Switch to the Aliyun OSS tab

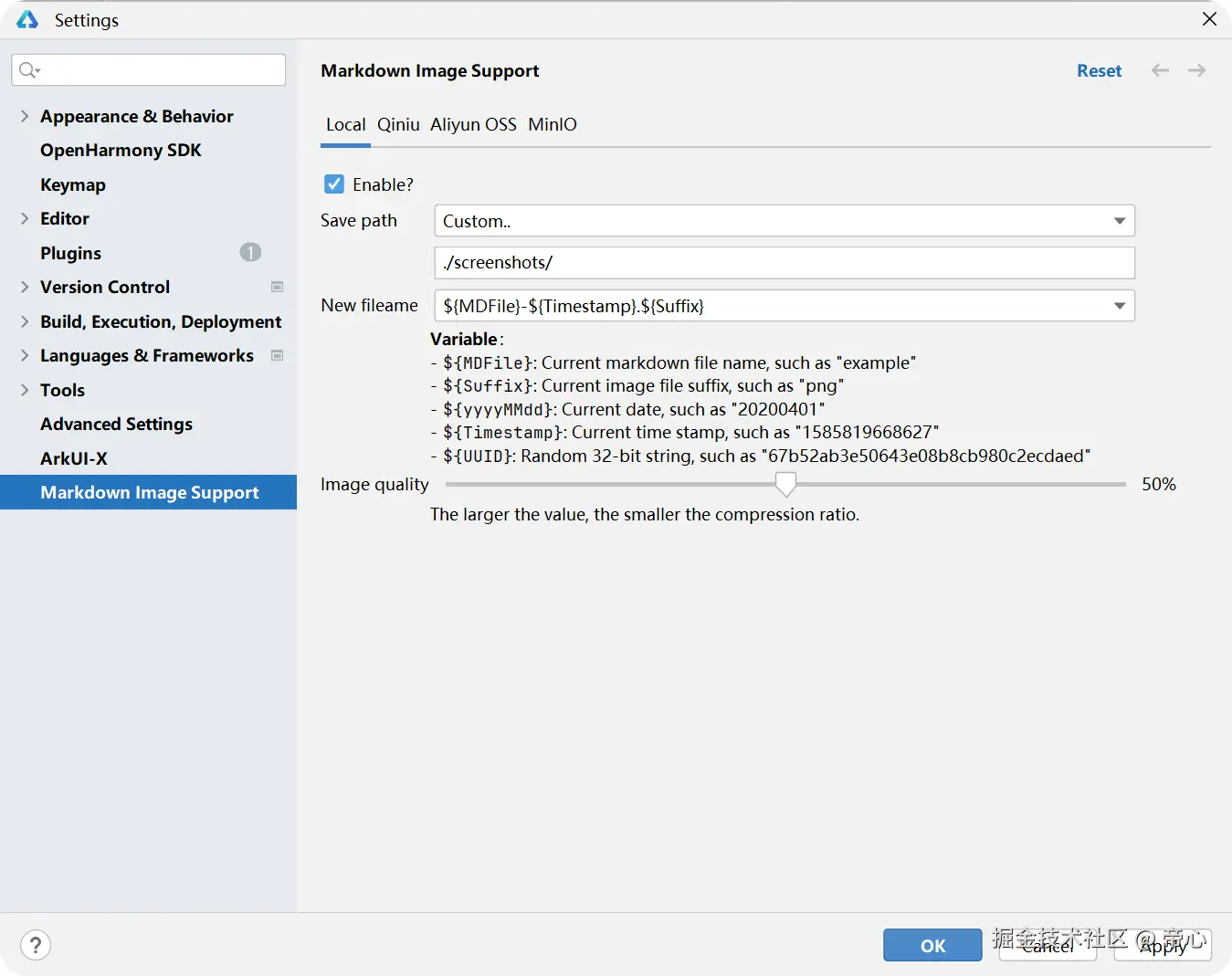pyautogui.click(x=473, y=124)
